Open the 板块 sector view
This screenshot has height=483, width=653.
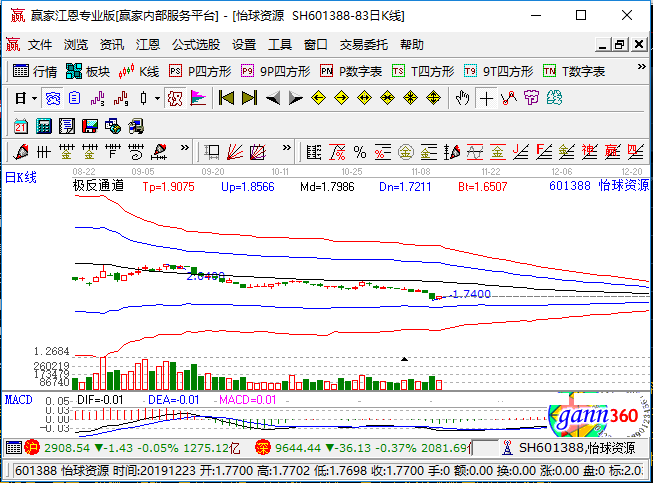click(x=88, y=72)
